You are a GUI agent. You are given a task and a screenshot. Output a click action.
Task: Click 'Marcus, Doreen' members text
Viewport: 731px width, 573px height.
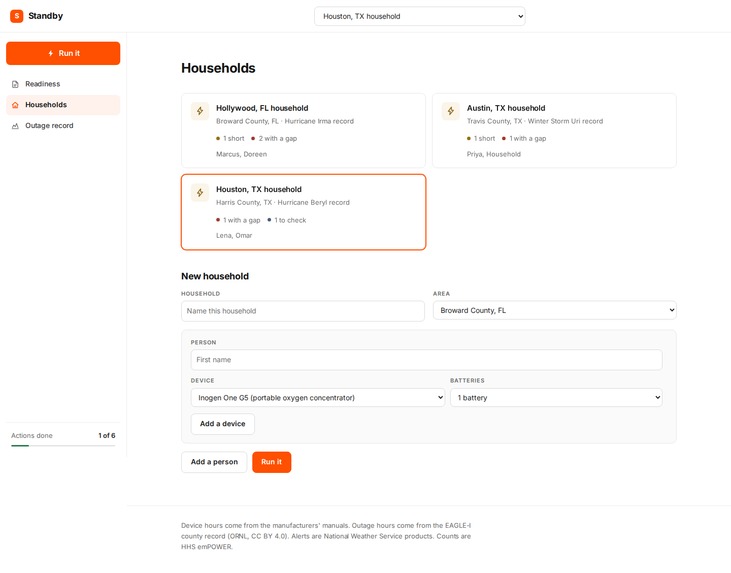[x=241, y=154]
